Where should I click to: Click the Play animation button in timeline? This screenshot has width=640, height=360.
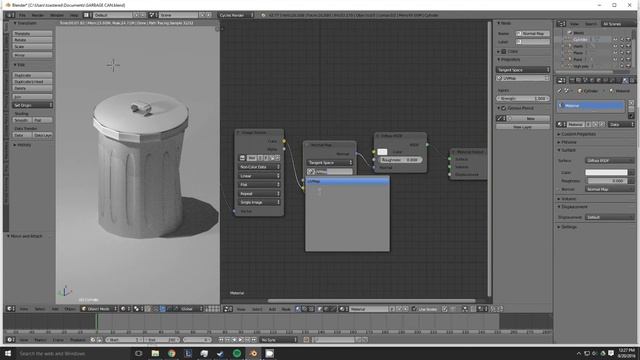point(241,340)
